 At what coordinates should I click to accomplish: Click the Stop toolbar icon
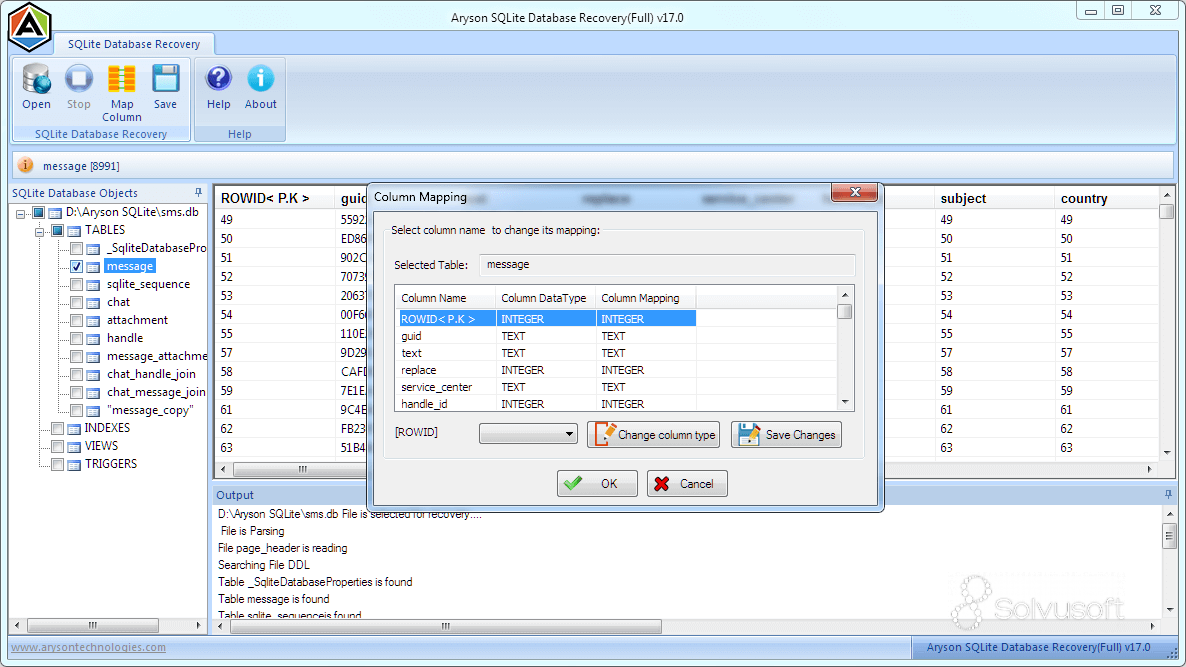[x=79, y=79]
